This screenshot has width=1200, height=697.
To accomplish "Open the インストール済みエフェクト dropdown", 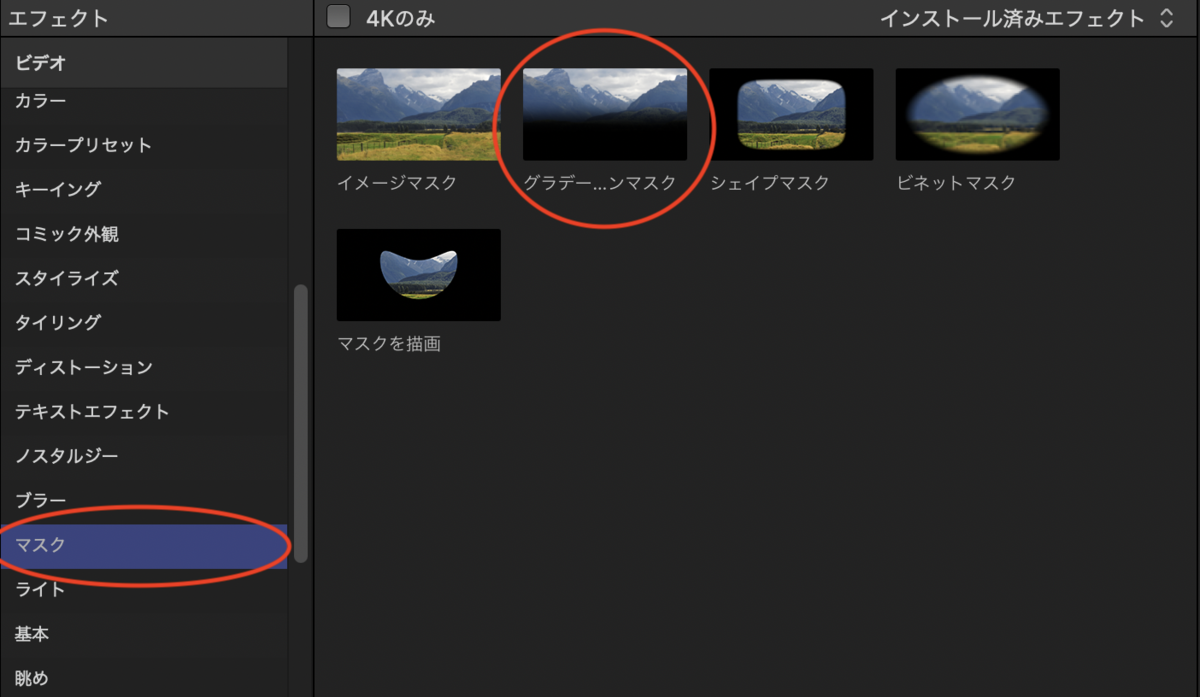I will tap(1029, 18).
